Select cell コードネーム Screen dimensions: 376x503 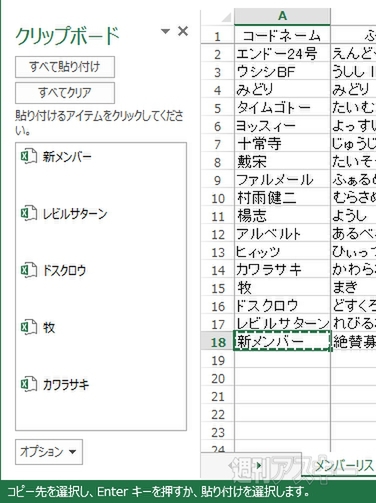point(282,35)
